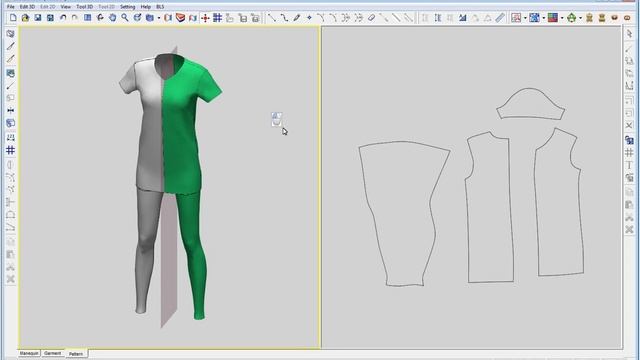Image resolution: width=640 pixels, height=360 pixels.
Task: Expand the green icon dropdown arrow
Action: (x=580, y=18)
